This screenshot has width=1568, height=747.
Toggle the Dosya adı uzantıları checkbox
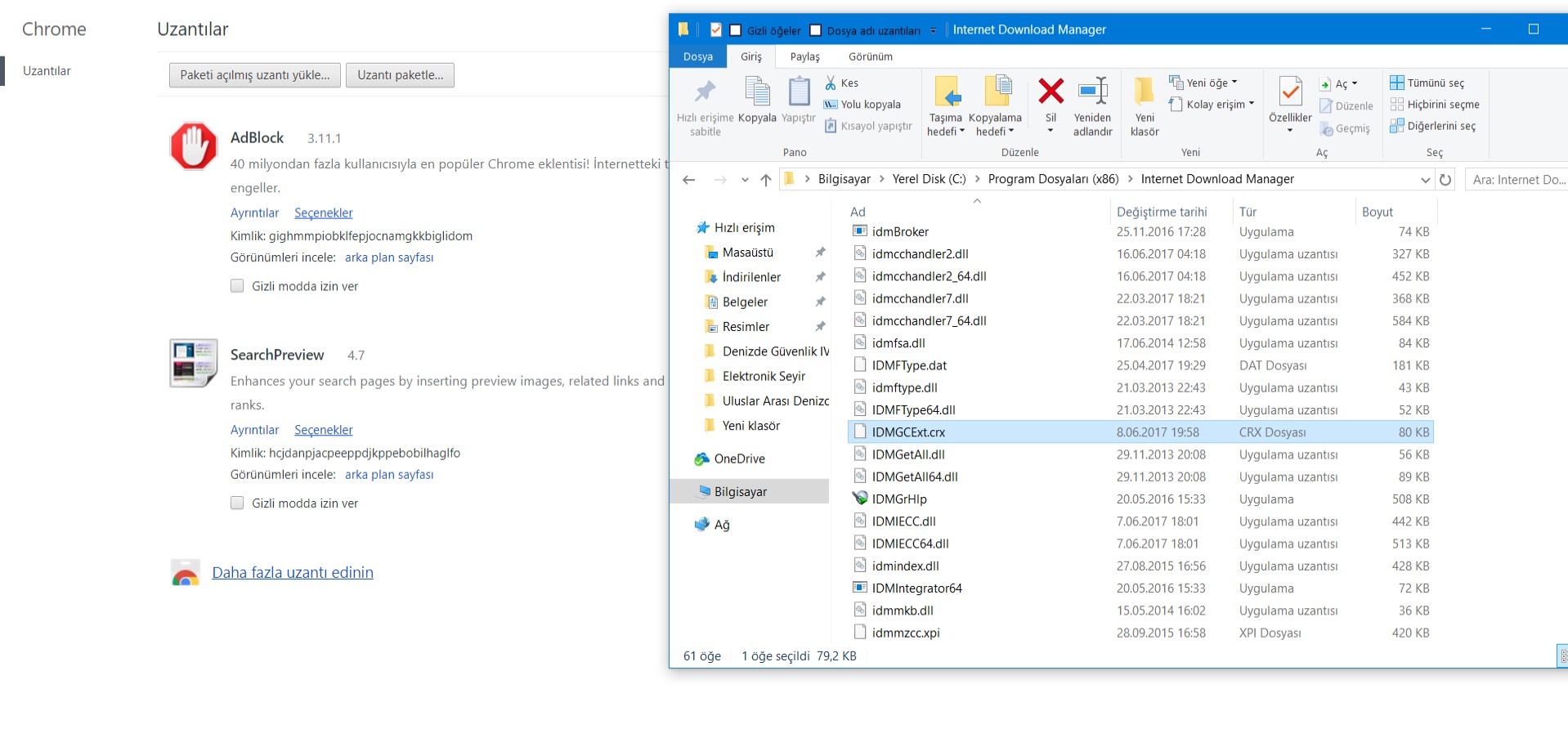815,30
